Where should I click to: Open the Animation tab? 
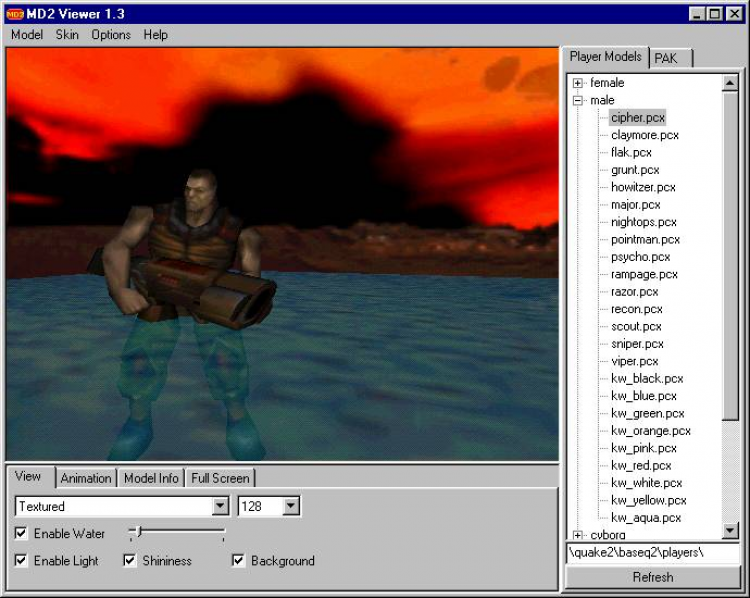click(x=86, y=478)
